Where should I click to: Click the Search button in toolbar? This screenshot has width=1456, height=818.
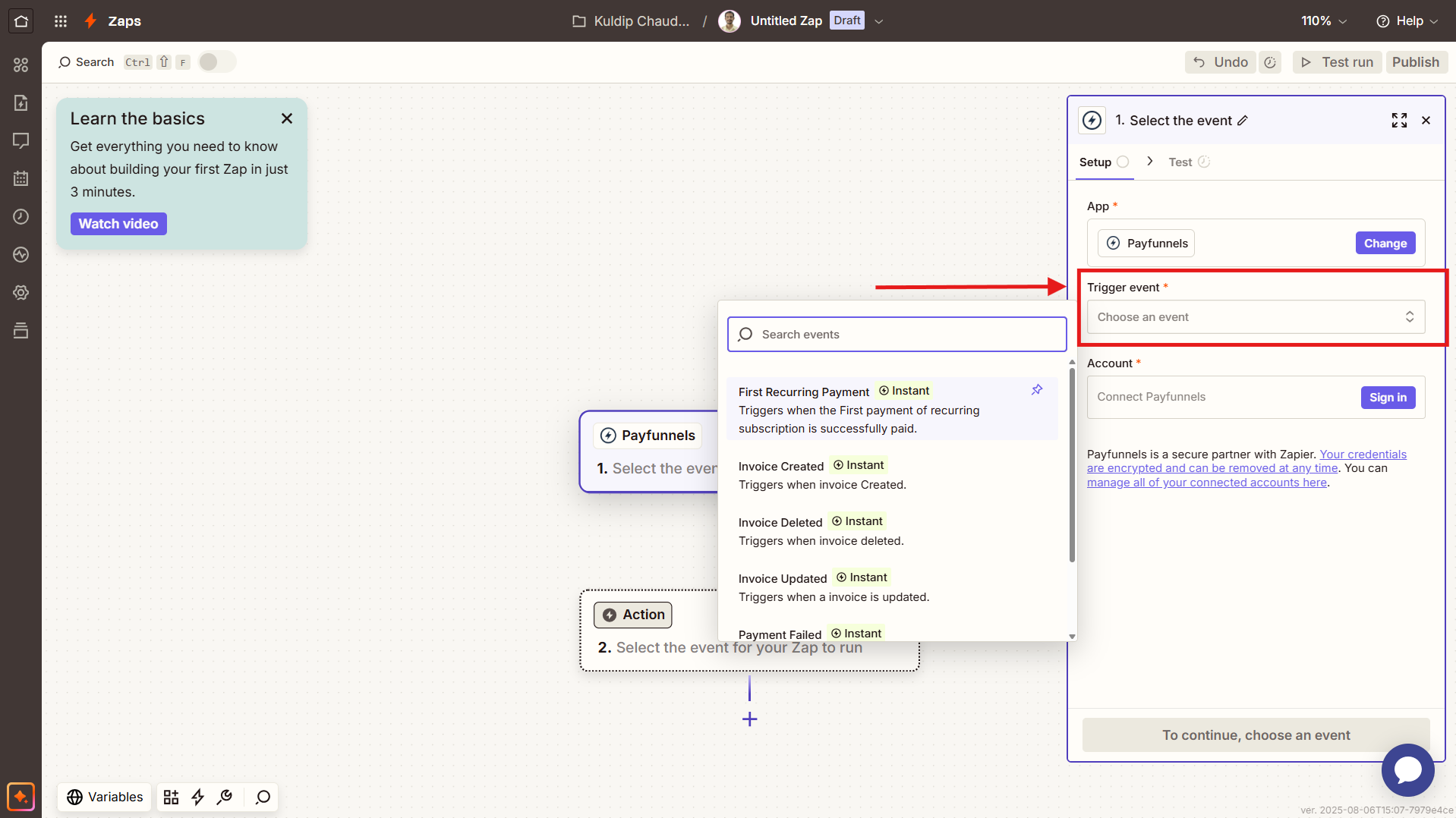click(87, 62)
